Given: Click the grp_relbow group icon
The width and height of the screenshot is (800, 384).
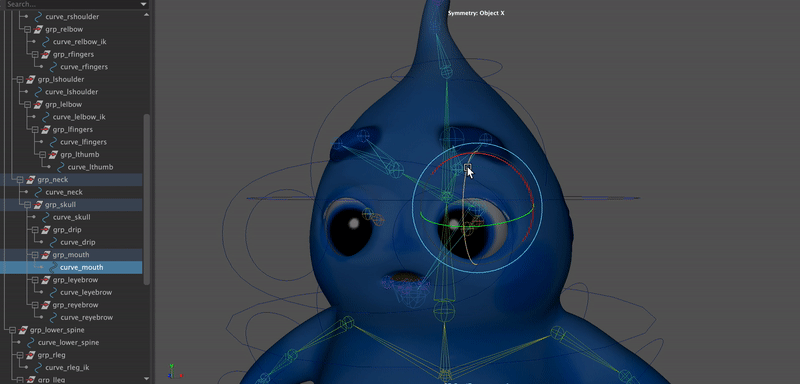Looking at the screenshot, I should point(38,29).
